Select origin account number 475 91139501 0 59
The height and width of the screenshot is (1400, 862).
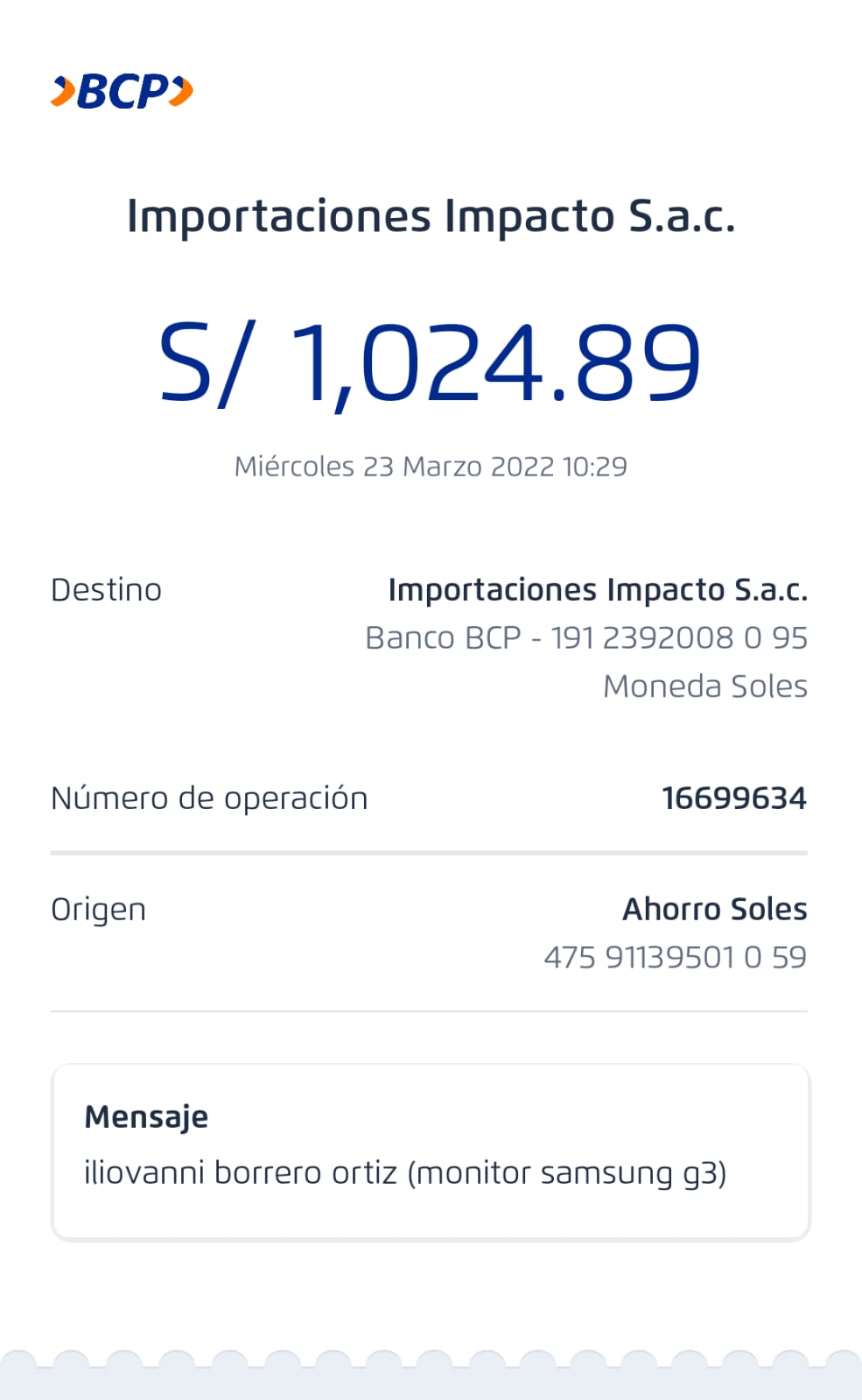[675, 958]
